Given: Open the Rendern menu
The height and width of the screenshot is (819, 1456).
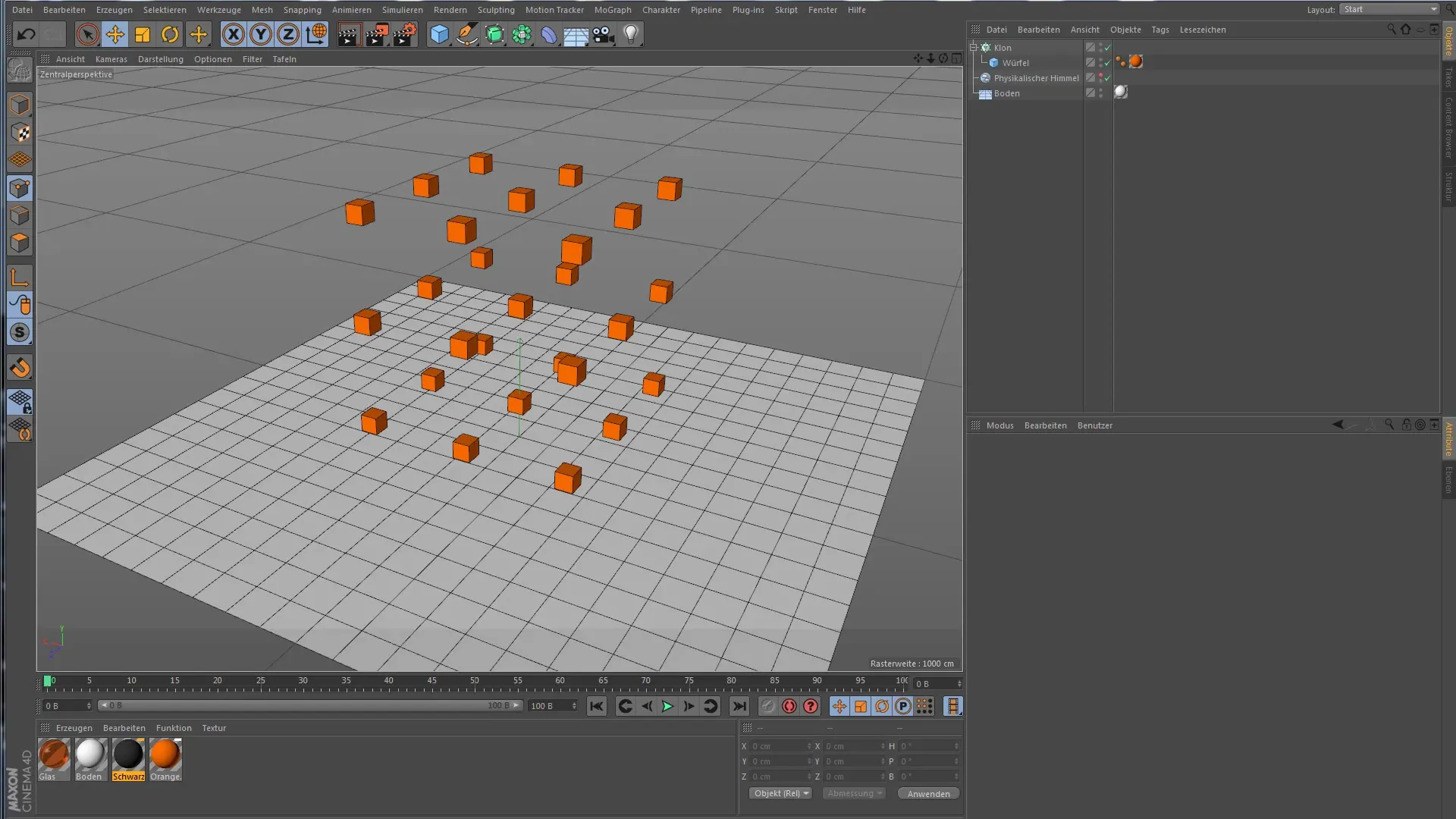Looking at the screenshot, I should [x=450, y=10].
